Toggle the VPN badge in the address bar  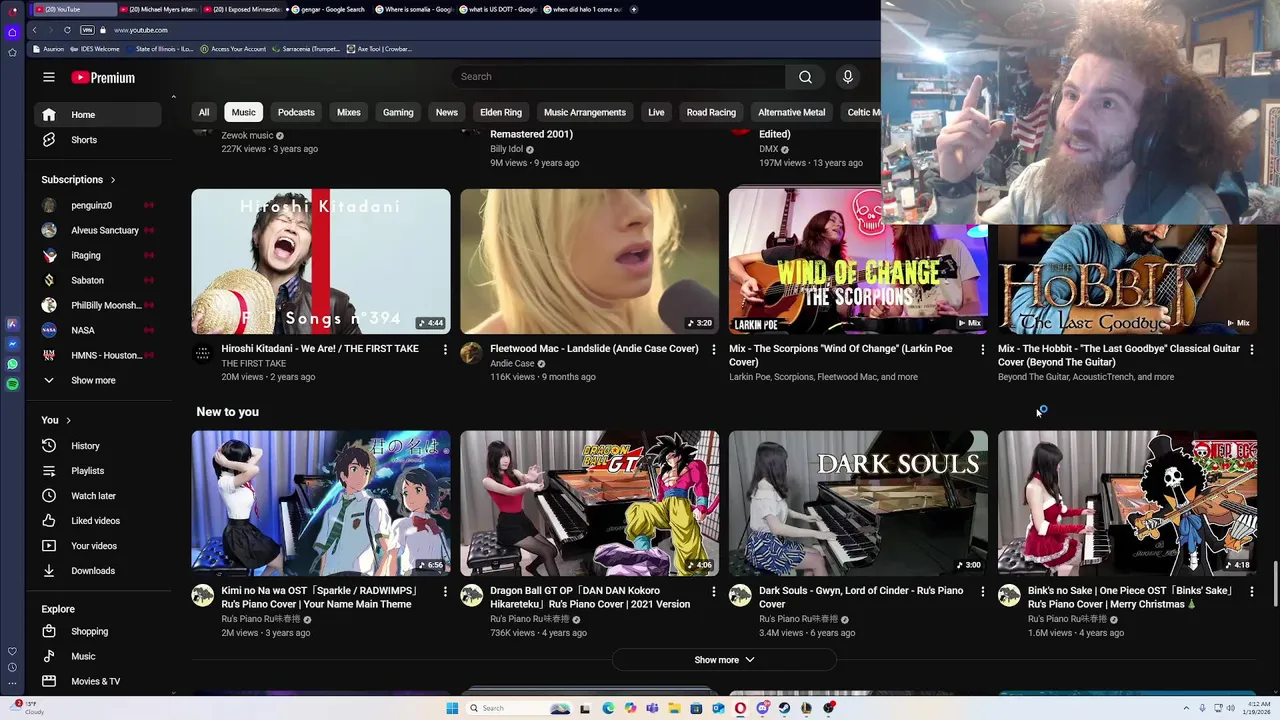[87, 30]
